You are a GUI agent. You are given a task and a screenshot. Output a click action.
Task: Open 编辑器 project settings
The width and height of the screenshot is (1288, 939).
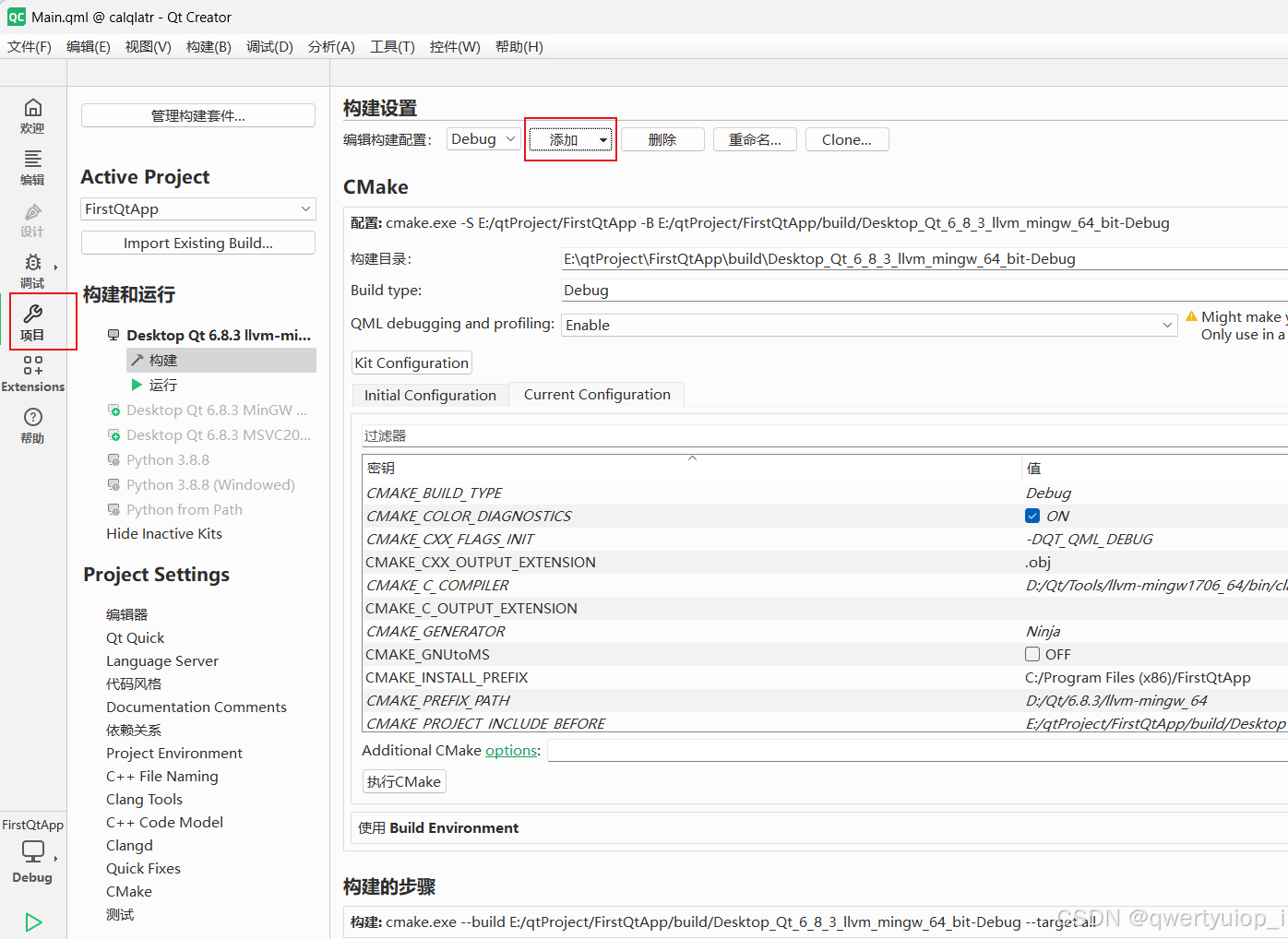(126, 614)
